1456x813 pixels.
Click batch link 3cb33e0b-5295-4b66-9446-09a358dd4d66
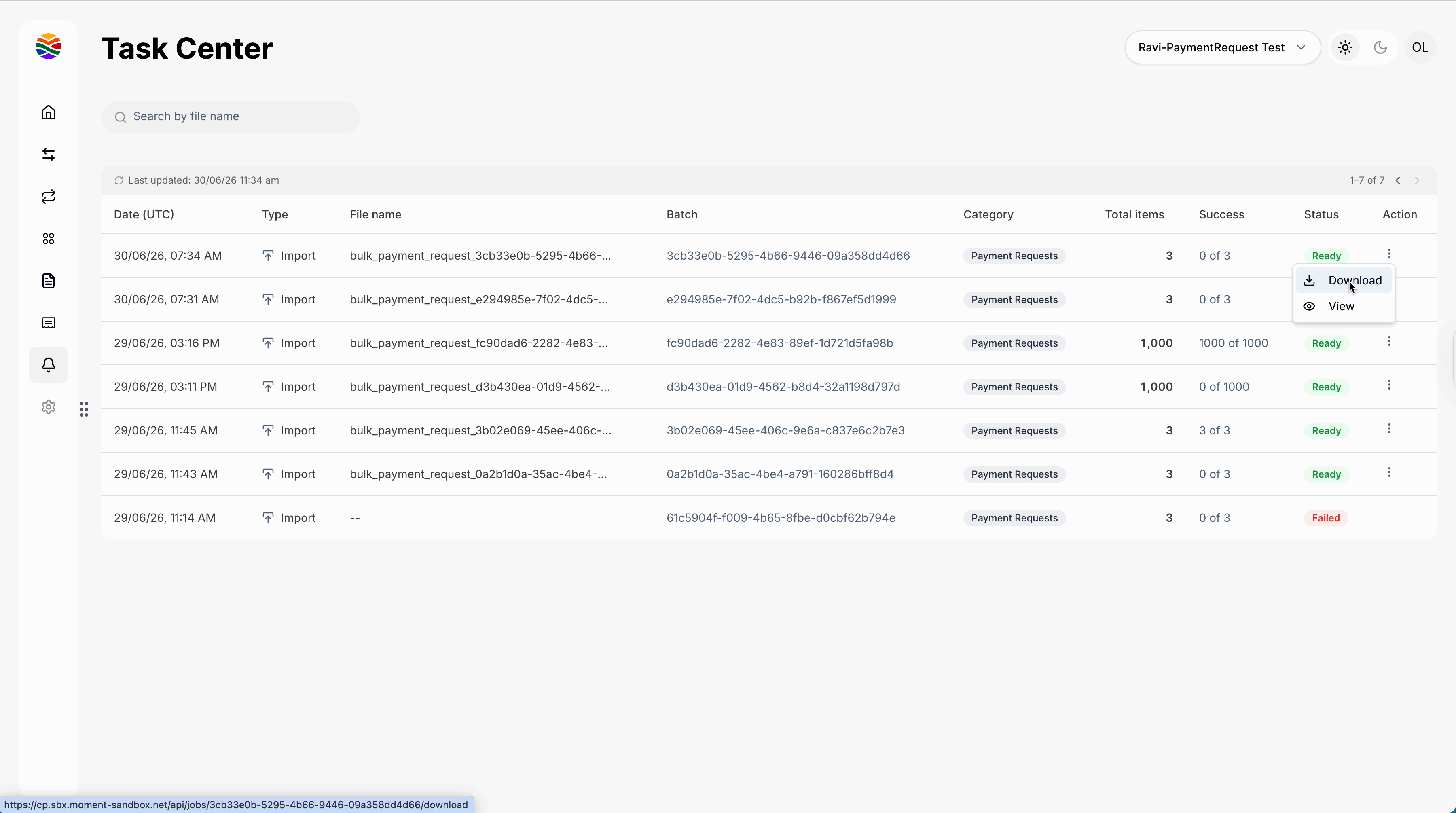[788, 256]
